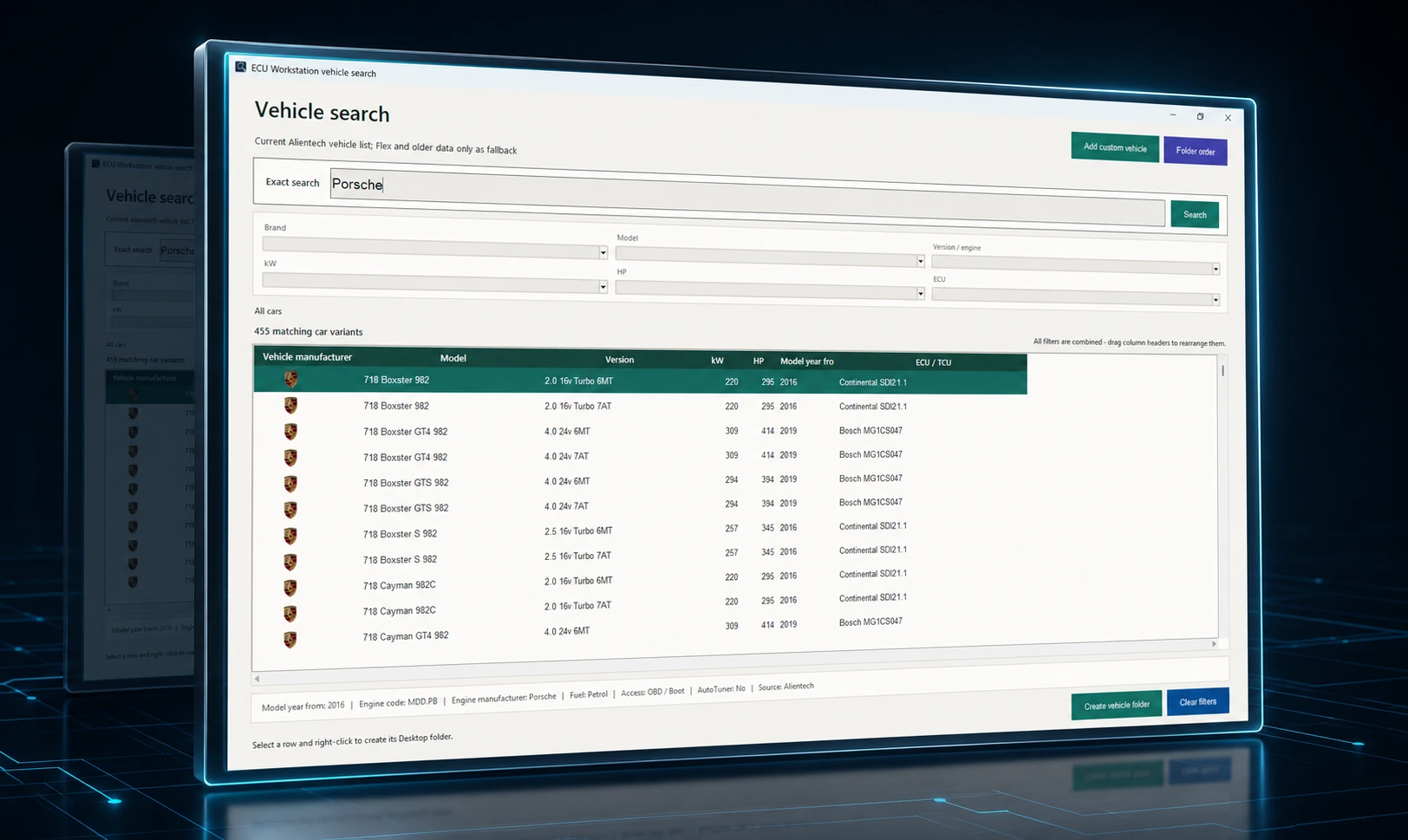Click the Porsche crest for 718 Cayman GT4 982
The image size is (1408, 840).
point(290,639)
